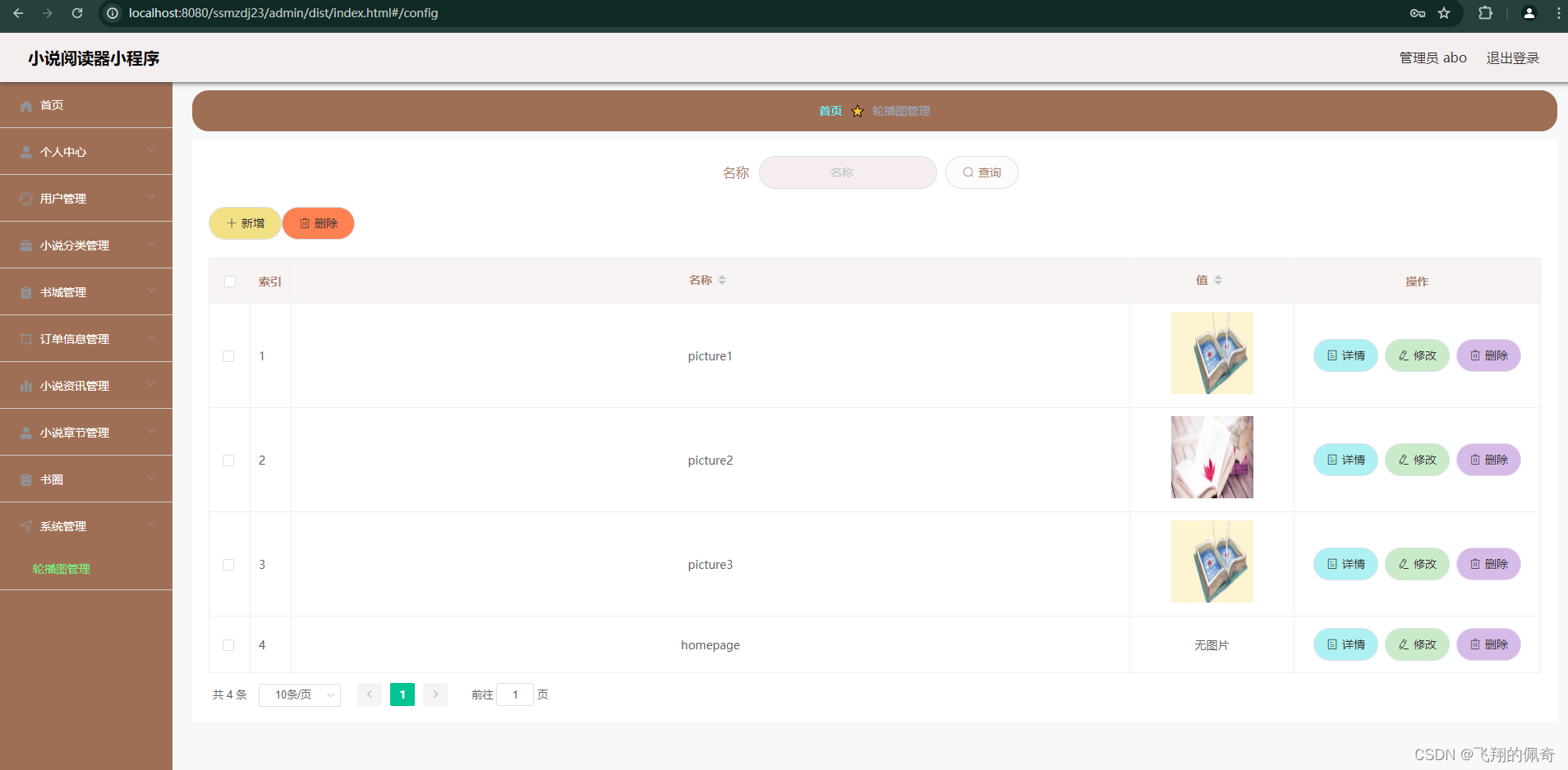Image resolution: width=1568 pixels, height=770 pixels.
Task: Expand the 小说章节管理 menu chevron
Action: coord(151,432)
